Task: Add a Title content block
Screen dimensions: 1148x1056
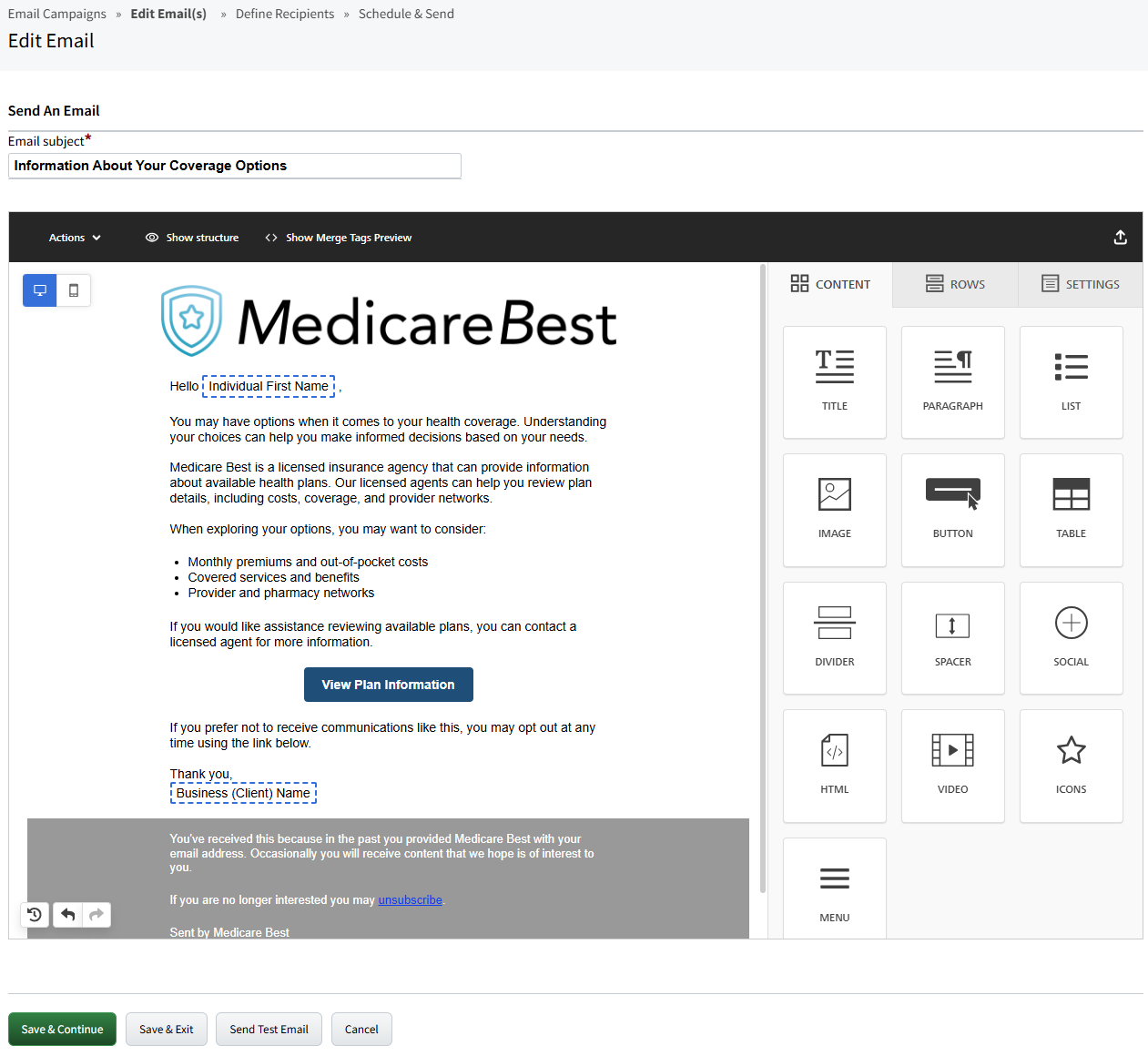Action: click(x=834, y=382)
